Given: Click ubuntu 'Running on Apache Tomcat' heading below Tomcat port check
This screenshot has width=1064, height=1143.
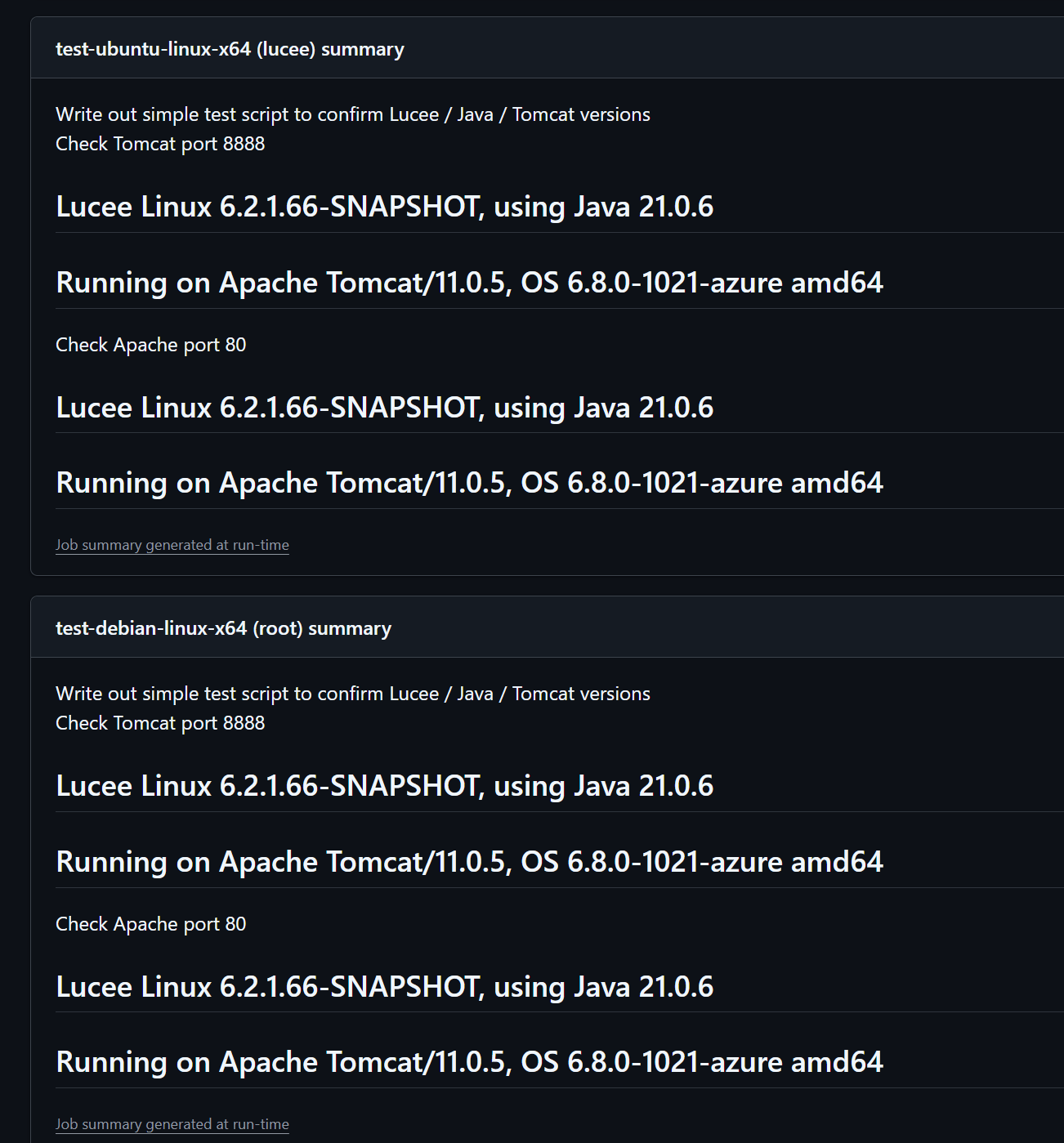Looking at the screenshot, I should pos(469,283).
